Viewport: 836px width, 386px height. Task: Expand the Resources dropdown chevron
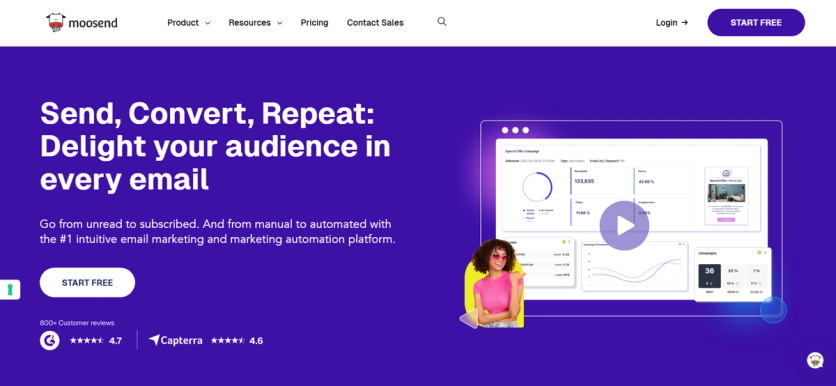pos(280,23)
